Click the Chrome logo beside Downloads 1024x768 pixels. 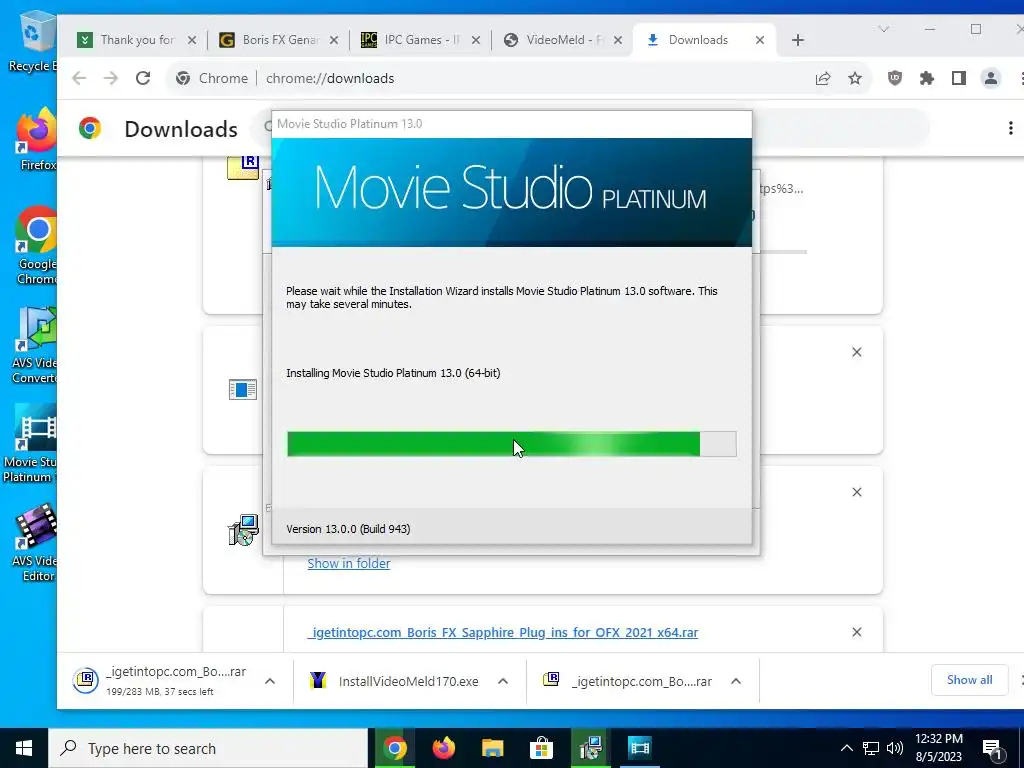pos(90,128)
